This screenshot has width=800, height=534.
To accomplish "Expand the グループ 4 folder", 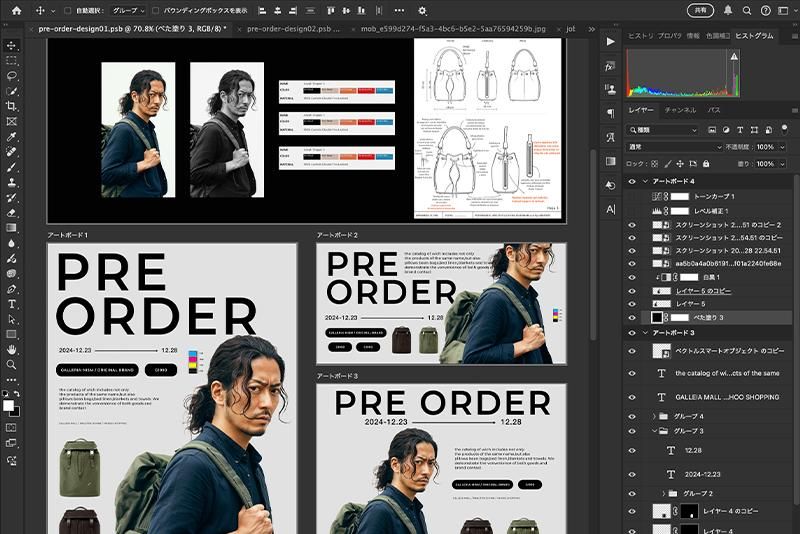I will (x=655, y=415).
